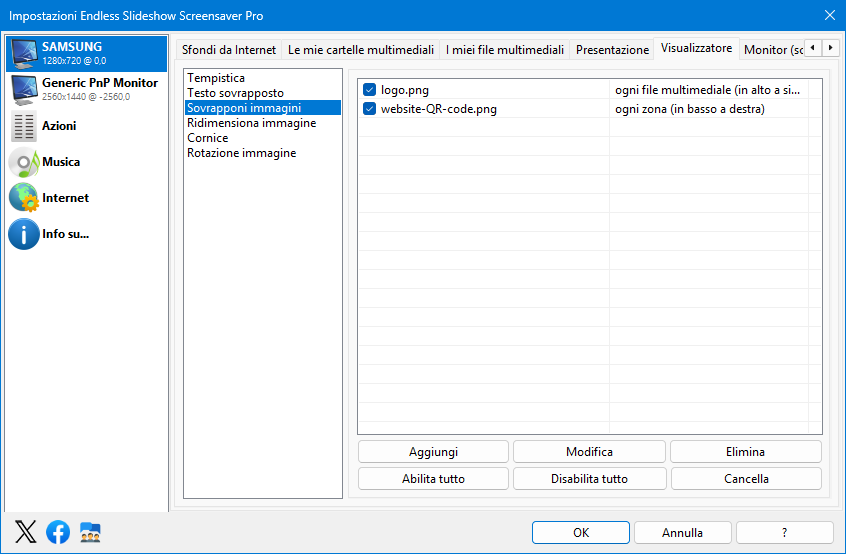Switch to the Presentazione tab
Image resolution: width=846 pixels, height=554 pixels.
click(x=612, y=50)
